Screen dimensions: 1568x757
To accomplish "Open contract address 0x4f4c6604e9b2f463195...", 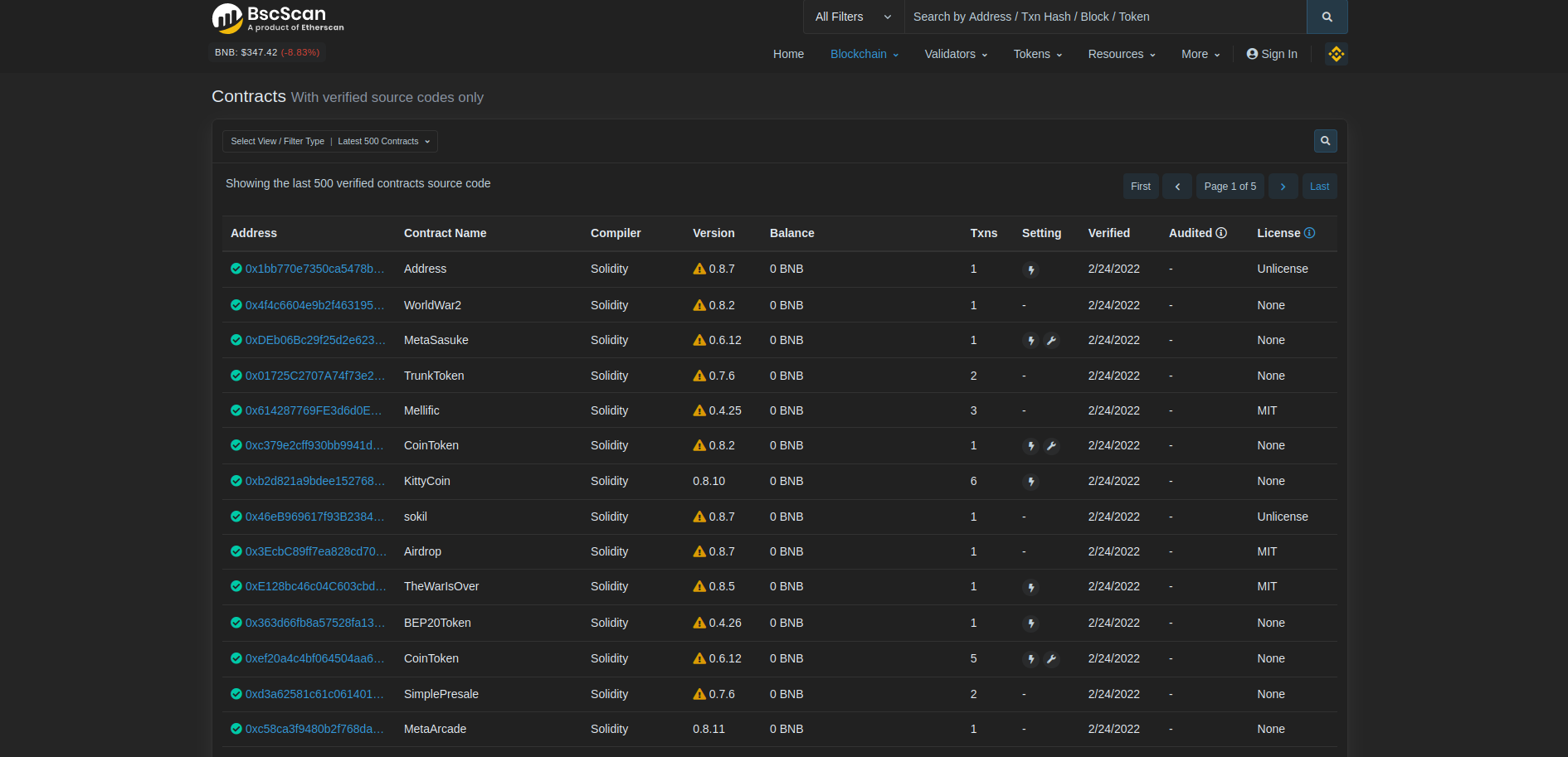I will coord(314,305).
